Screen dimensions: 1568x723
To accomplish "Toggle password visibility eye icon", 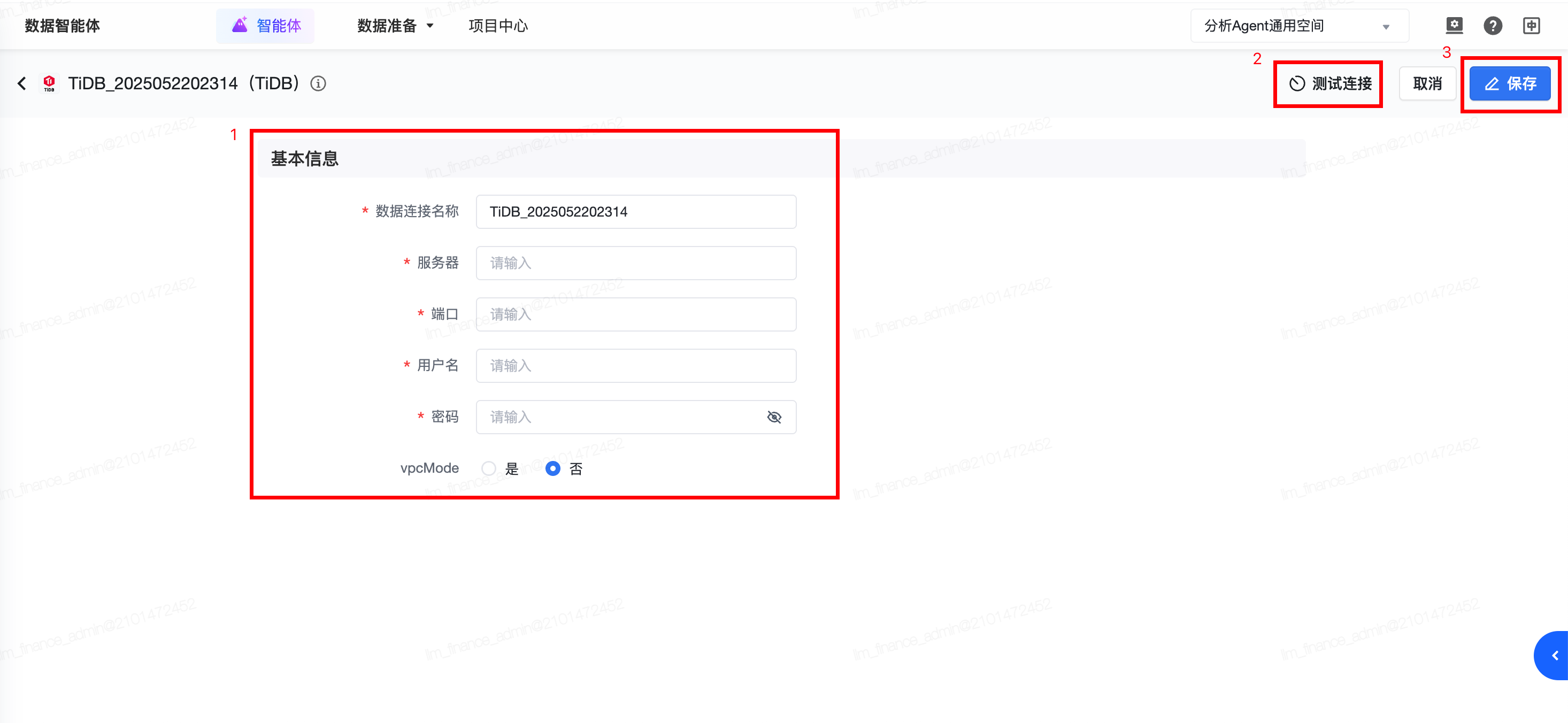I will (x=774, y=417).
